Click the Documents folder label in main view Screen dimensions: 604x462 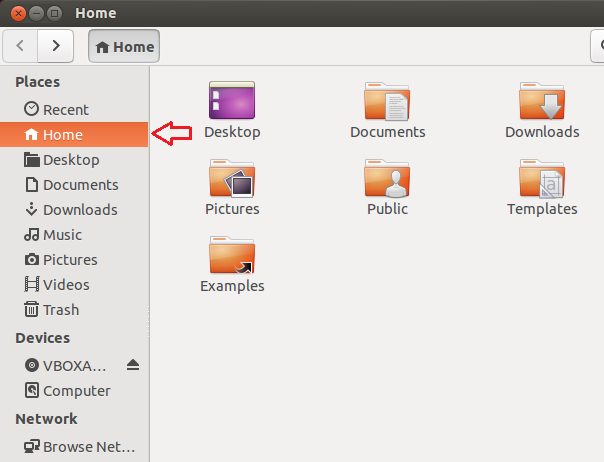[x=388, y=132]
